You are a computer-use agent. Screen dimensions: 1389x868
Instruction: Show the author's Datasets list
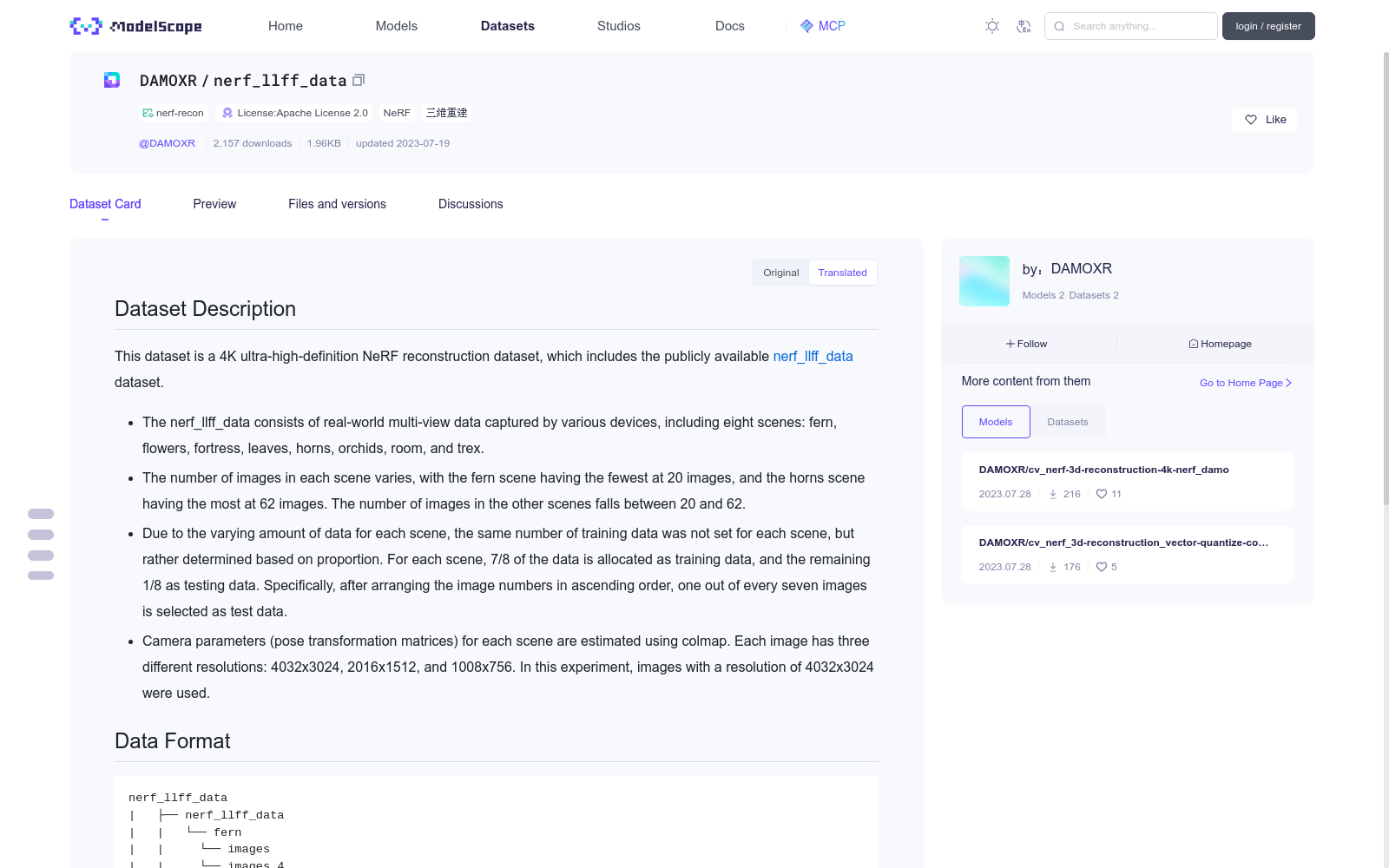click(1068, 422)
